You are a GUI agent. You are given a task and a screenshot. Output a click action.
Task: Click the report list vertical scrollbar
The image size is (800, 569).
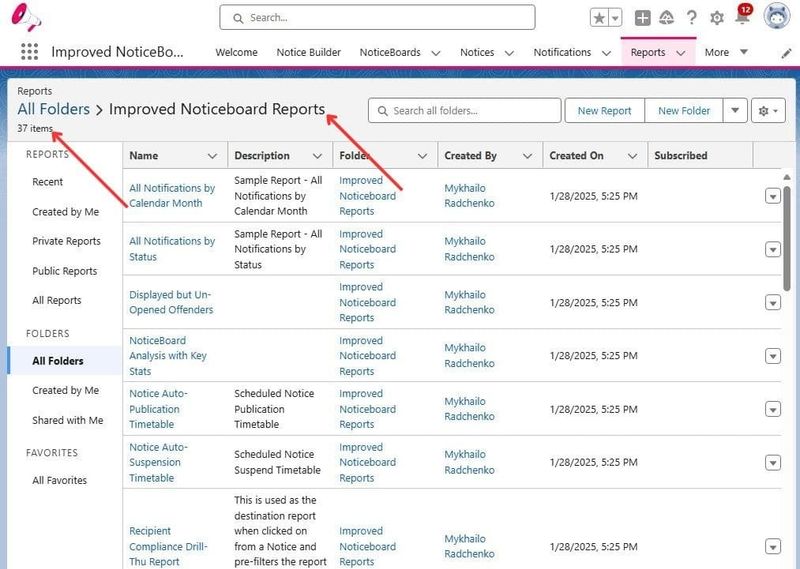coord(787,238)
